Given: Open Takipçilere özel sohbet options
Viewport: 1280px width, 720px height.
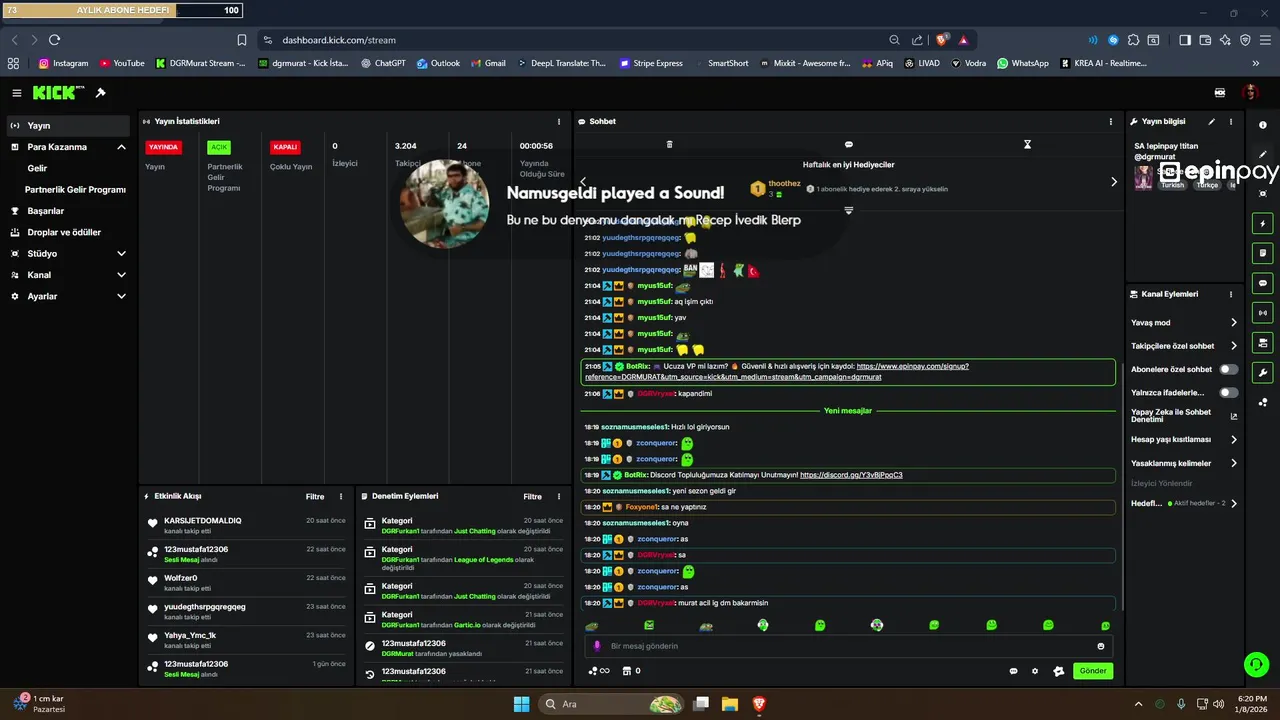Looking at the screenshot, I should (x=1184, y=346).
